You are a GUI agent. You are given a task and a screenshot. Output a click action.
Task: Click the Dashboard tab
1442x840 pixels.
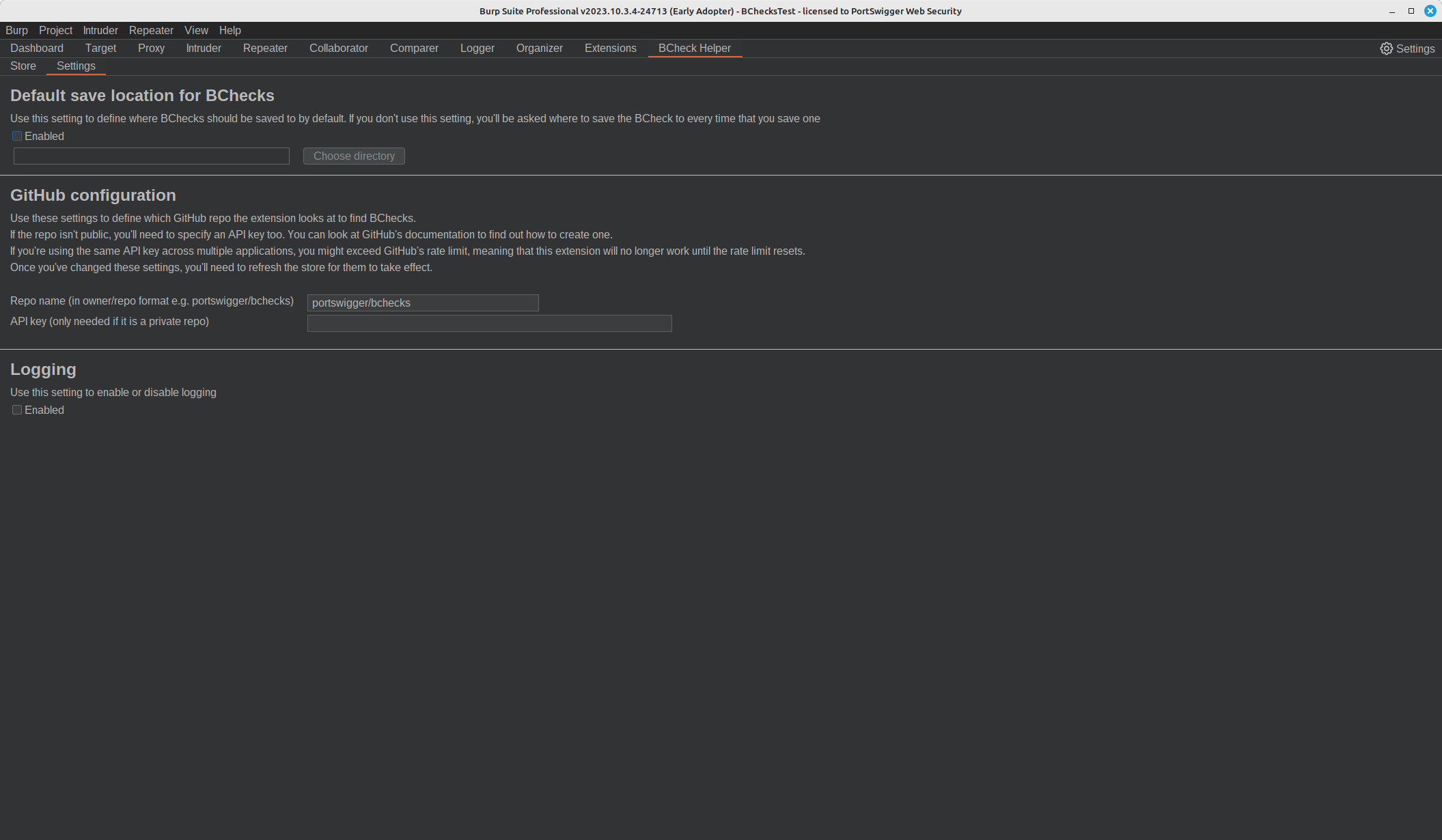tap(37, 48)
